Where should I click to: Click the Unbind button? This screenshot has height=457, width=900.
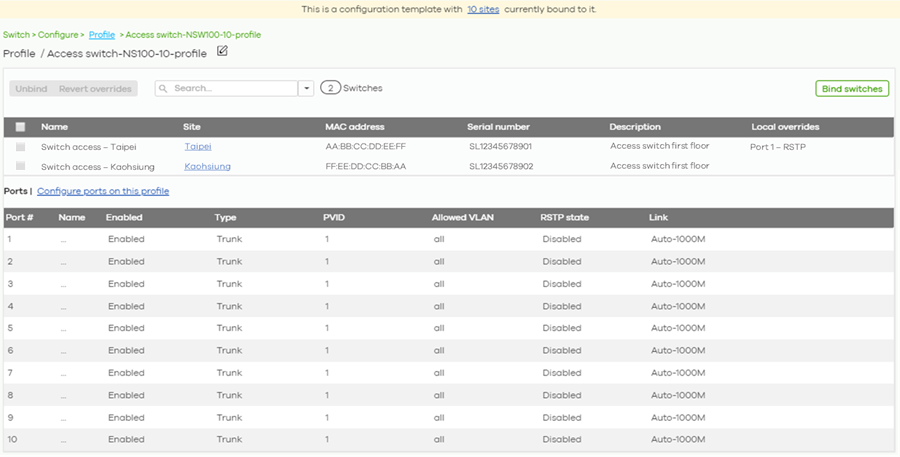[x=31, y=89]
